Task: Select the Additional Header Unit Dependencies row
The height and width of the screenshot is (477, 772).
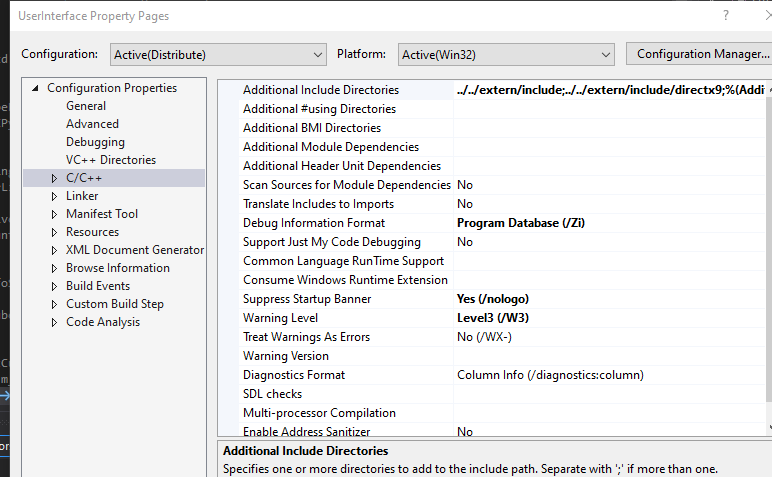Action: click(502, 166)
